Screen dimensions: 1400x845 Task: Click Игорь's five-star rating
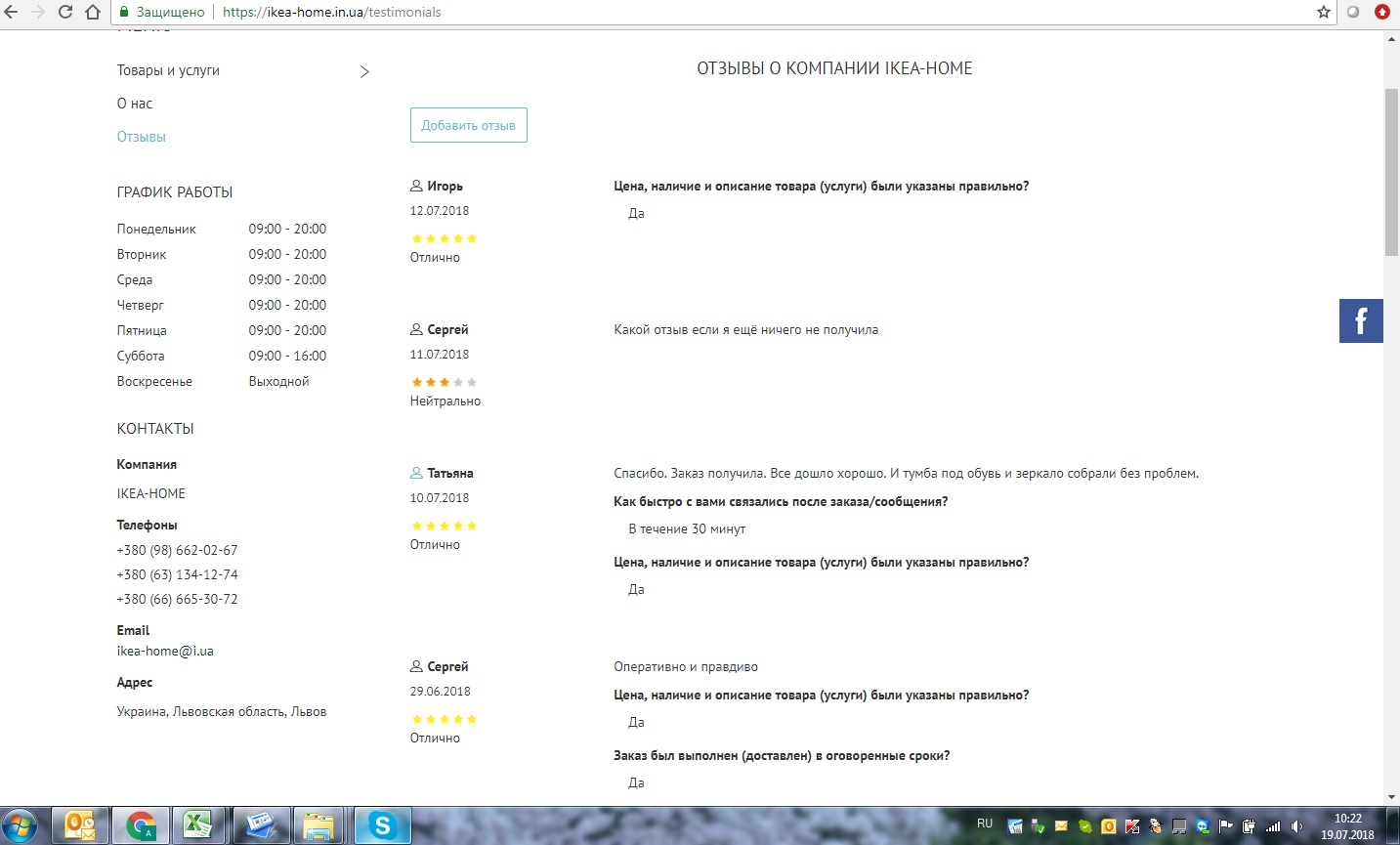coord(444,238)
